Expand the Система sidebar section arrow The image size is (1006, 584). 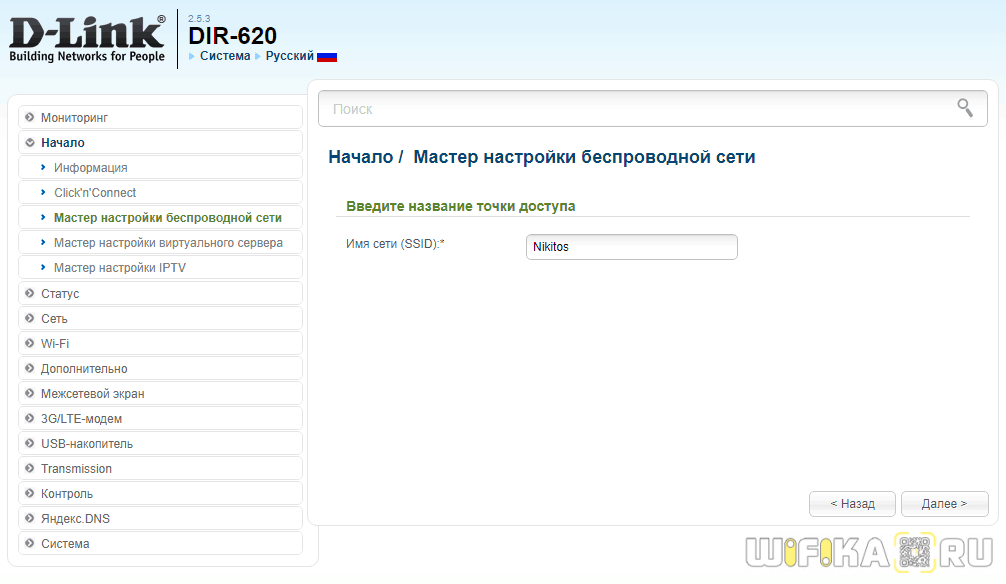click(x=30, y=544)
